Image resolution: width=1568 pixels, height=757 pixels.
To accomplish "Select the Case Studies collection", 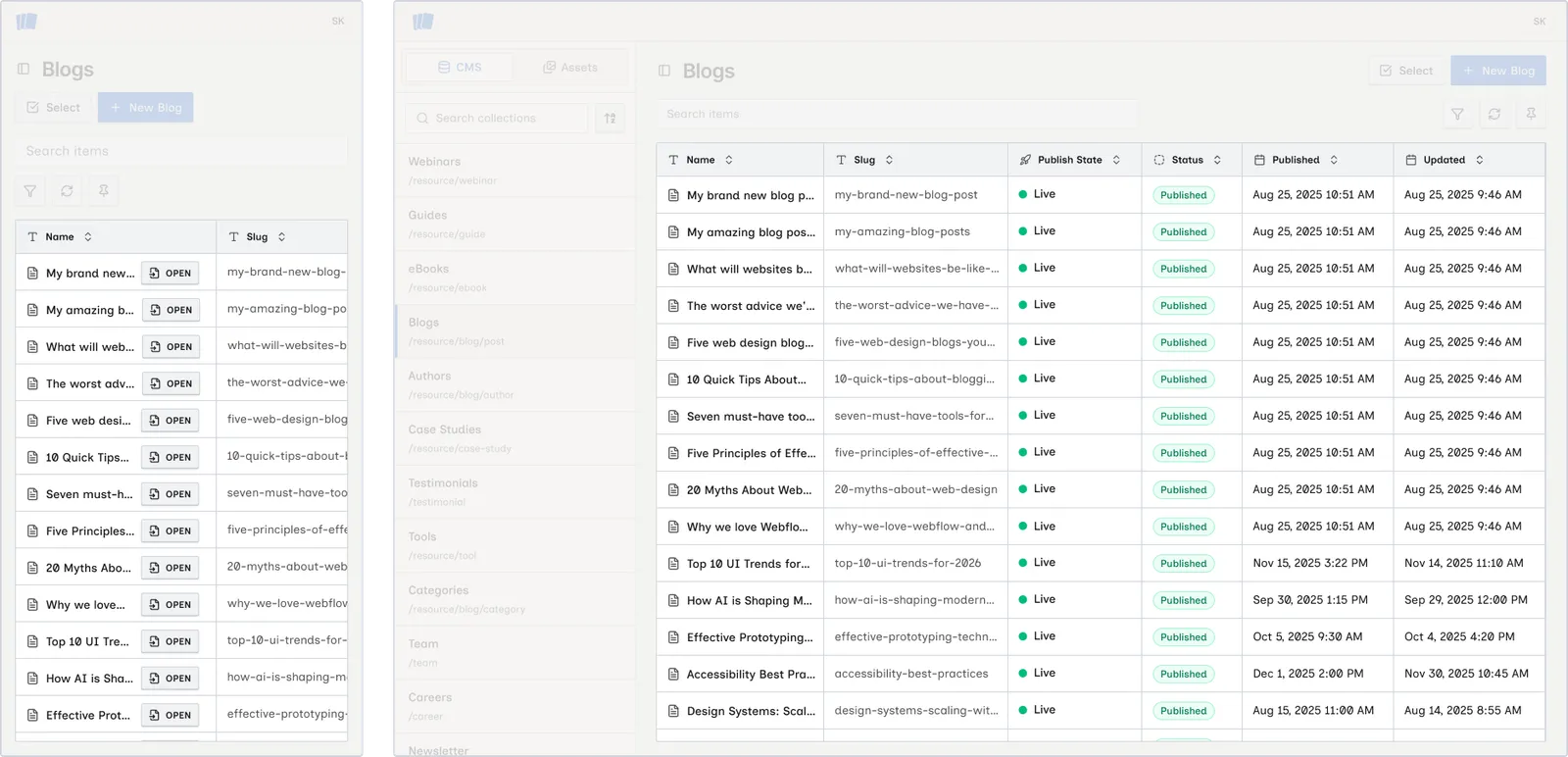I will pos(515,438).
